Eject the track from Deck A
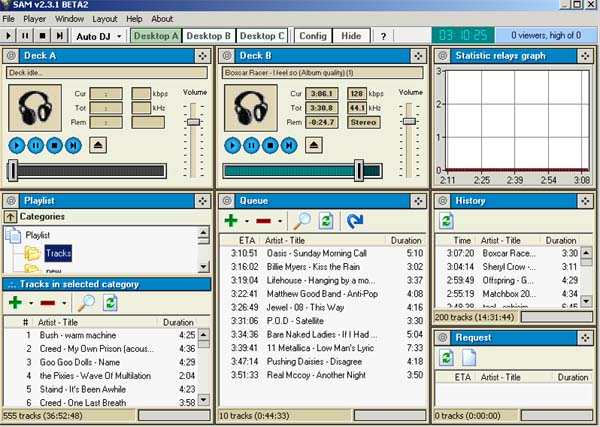600x427 pixels. [x=98, y=145]
